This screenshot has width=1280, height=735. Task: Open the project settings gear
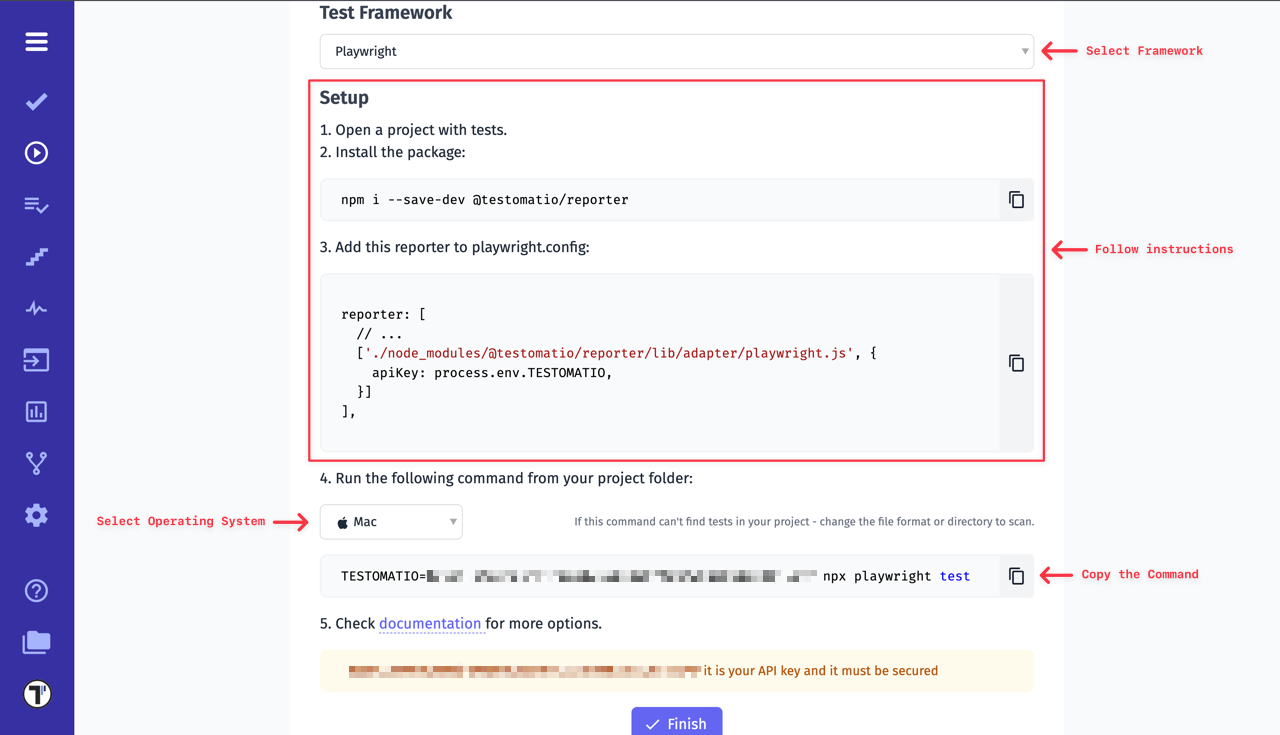point(36,514)
